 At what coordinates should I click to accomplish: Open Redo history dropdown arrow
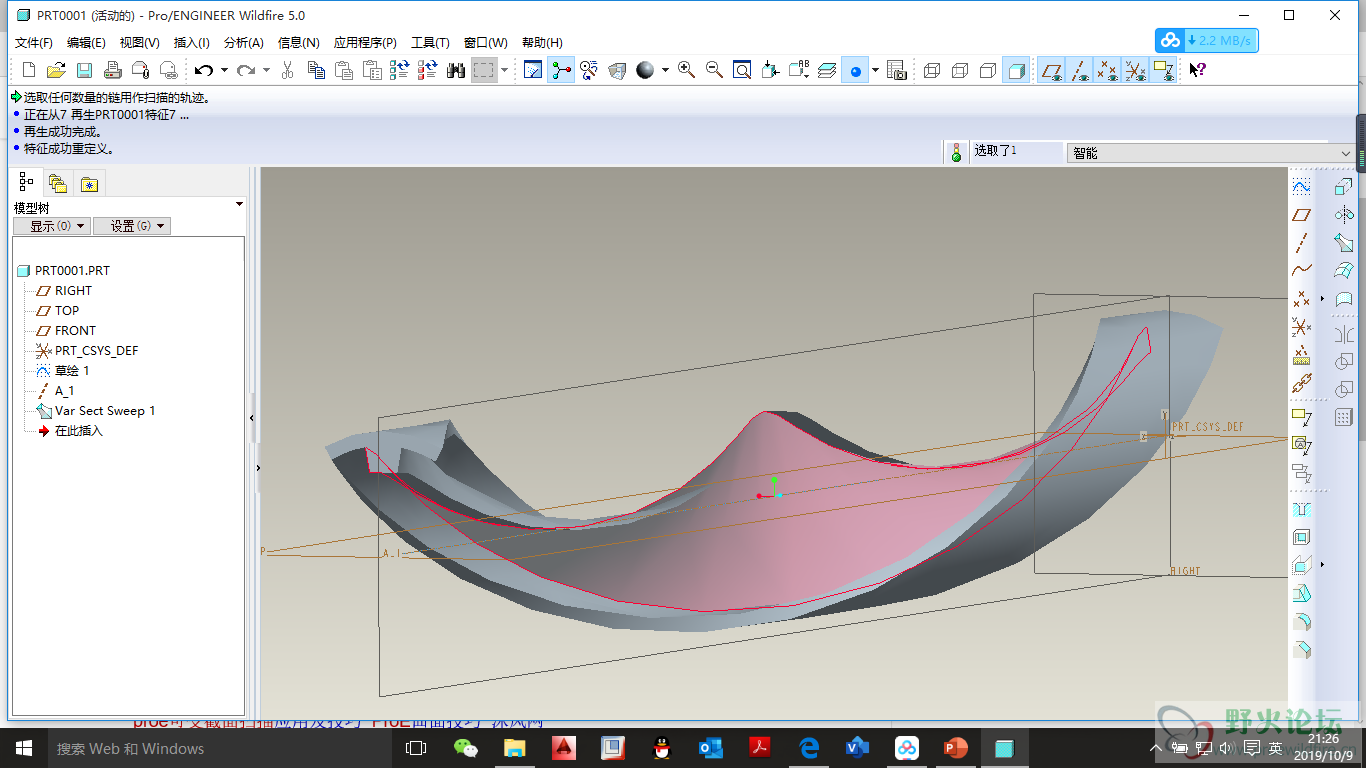click(x=266, y=70)
